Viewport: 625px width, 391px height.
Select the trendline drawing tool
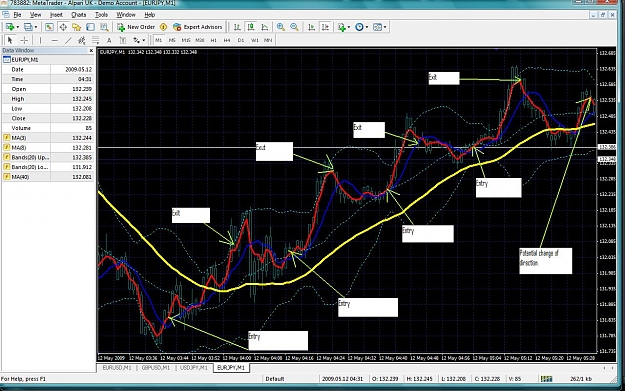69,40
